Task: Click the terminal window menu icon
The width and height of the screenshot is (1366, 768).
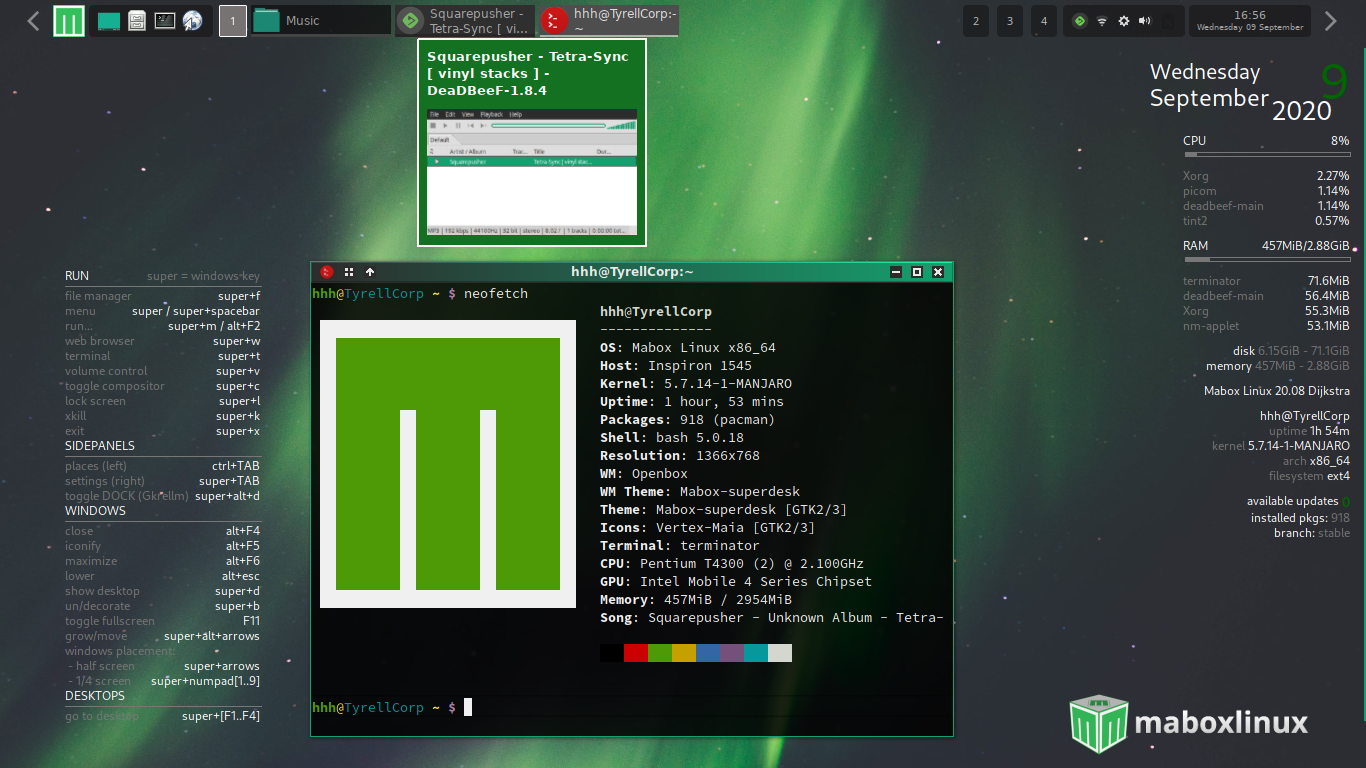Action: tap(327, 271)
